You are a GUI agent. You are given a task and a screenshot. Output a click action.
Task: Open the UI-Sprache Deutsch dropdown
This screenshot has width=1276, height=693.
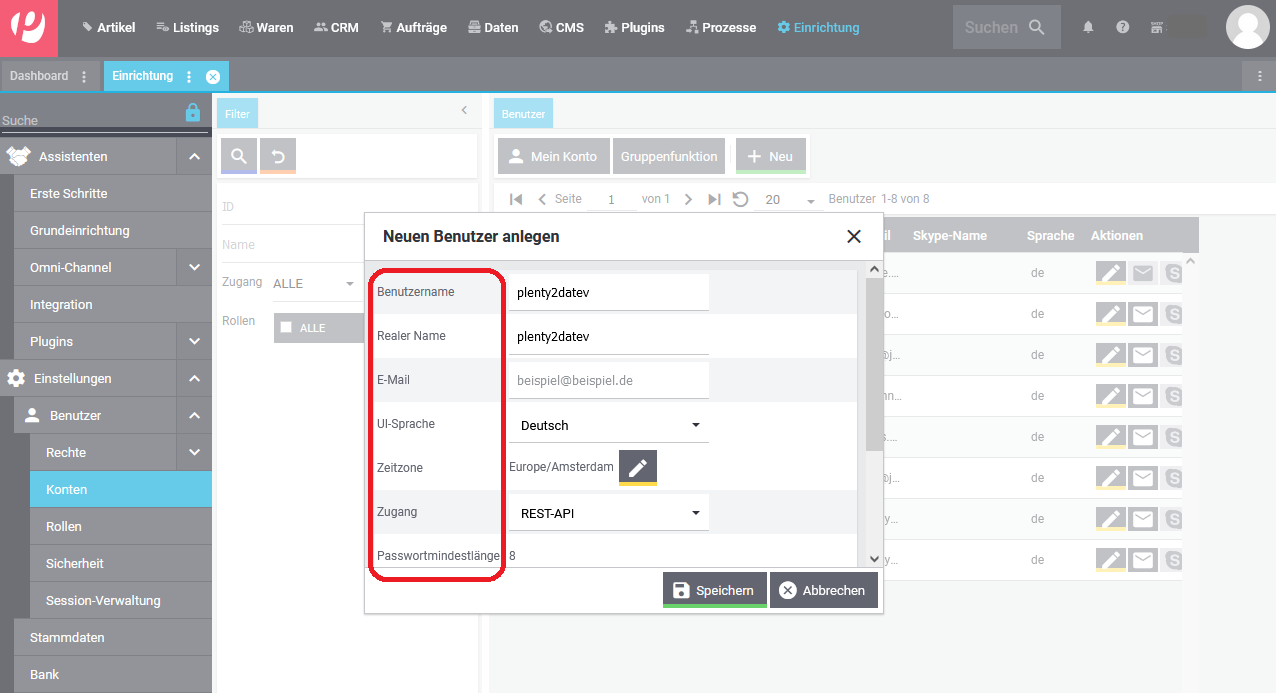click(608, 425)
